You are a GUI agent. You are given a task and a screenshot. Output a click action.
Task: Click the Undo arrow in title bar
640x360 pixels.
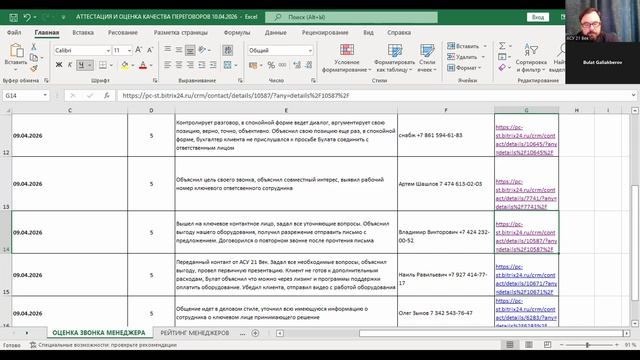[27, 17]
